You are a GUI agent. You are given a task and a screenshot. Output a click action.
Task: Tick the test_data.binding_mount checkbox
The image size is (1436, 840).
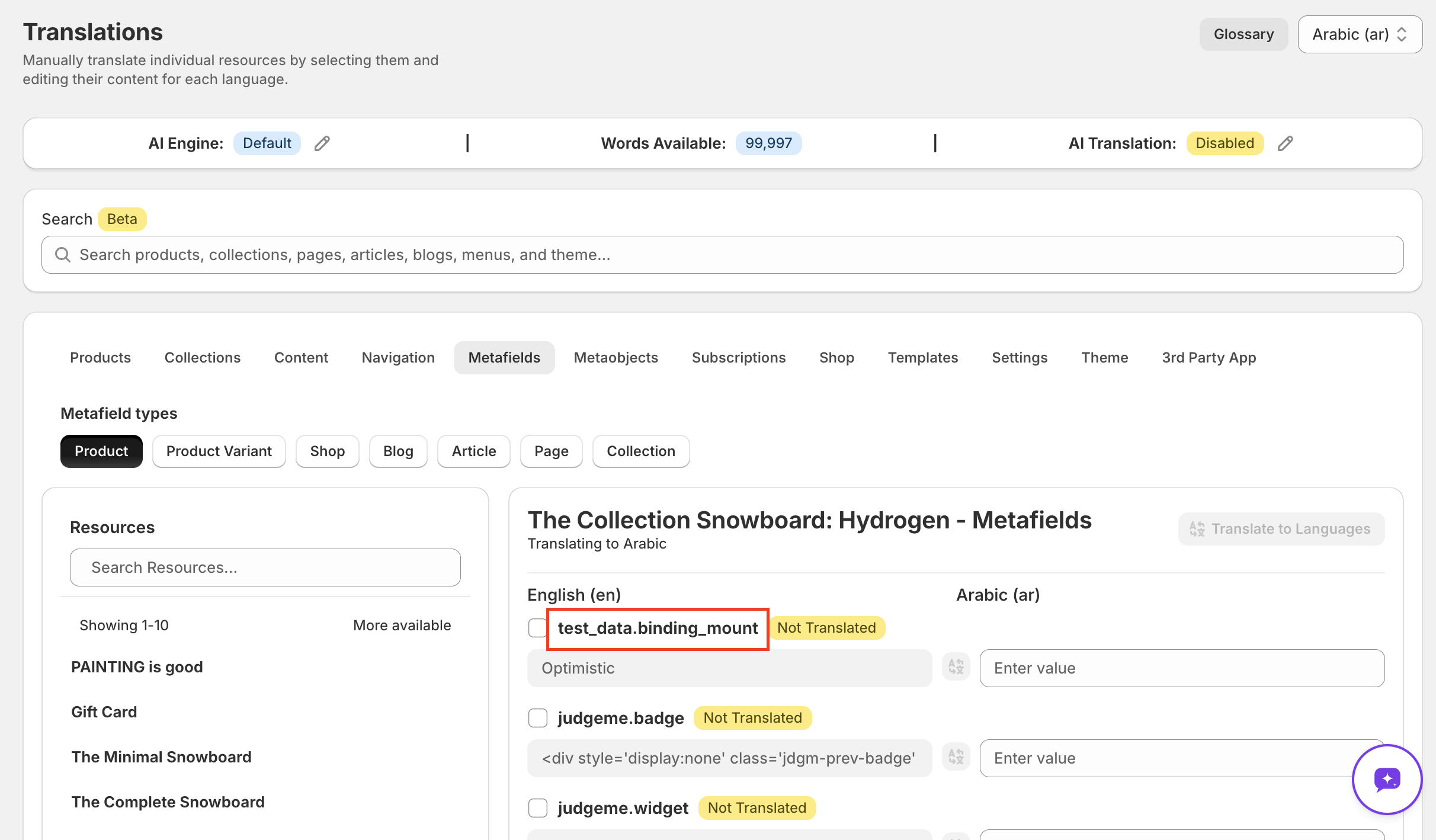537,628
